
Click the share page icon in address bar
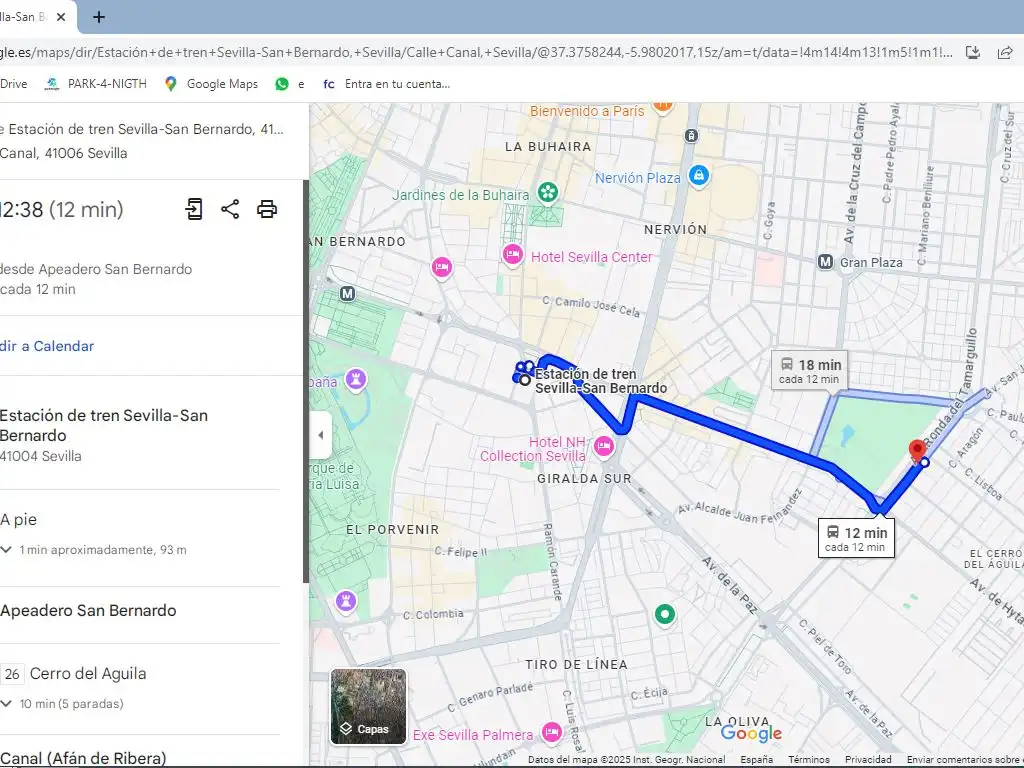coord(1005,53)
